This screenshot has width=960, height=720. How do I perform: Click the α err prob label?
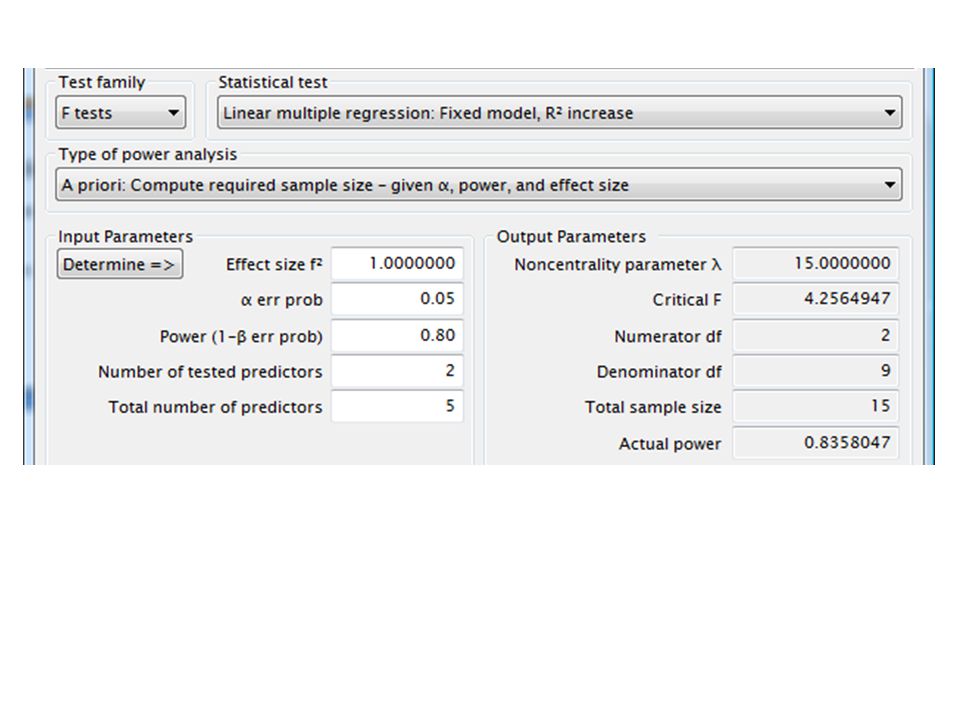[x=282, y=300]
